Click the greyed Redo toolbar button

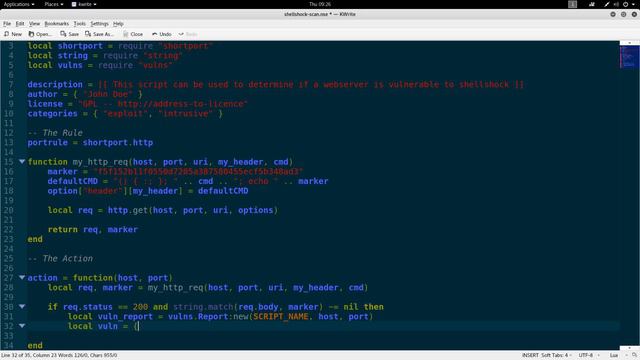coord(188,34)
